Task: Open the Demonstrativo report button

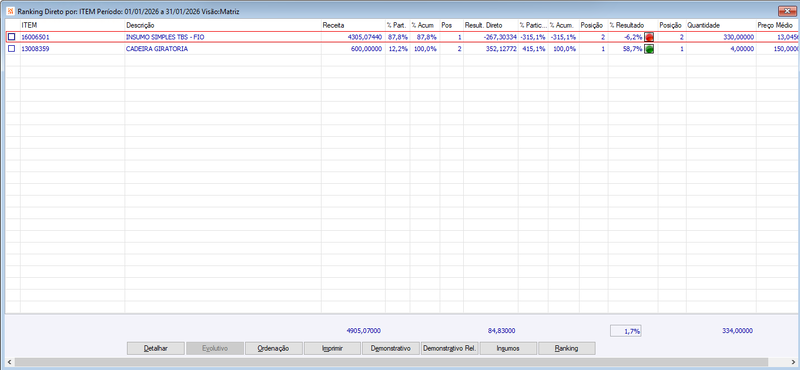Action: pos(391,348)
